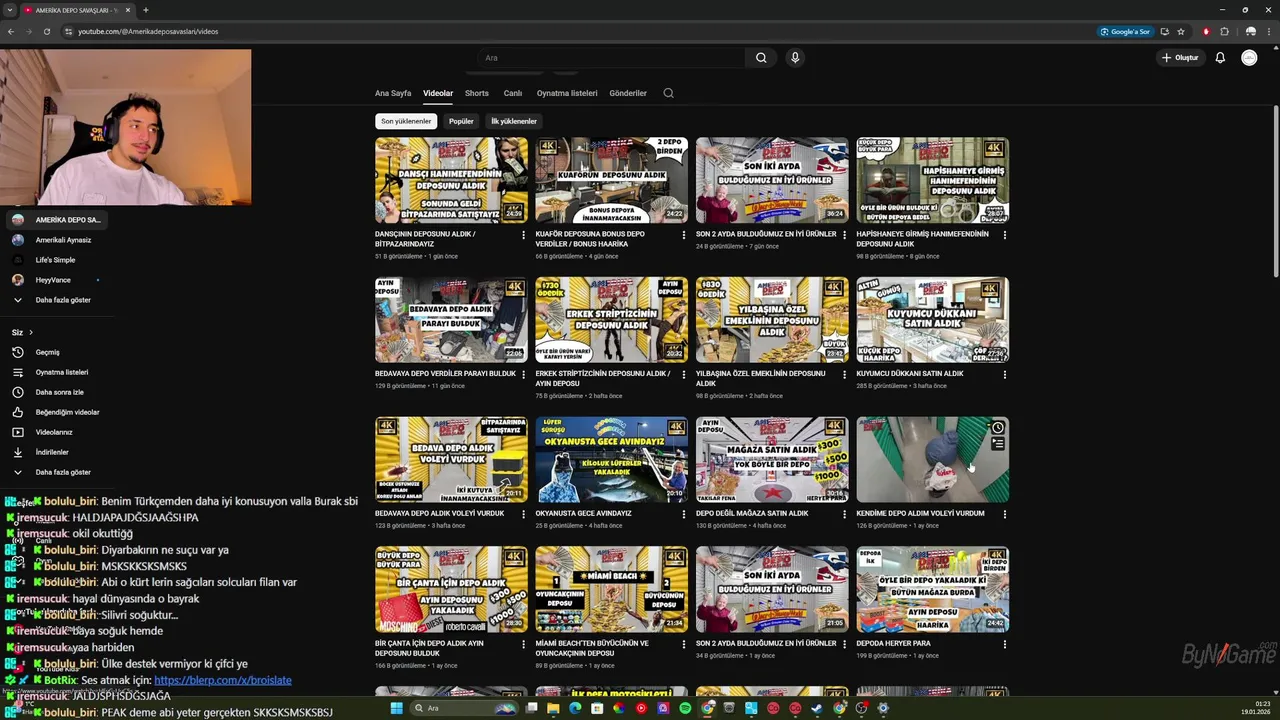View site information icon in address bar
Viewport: 1280px width, 720px height.
[68, 31]
